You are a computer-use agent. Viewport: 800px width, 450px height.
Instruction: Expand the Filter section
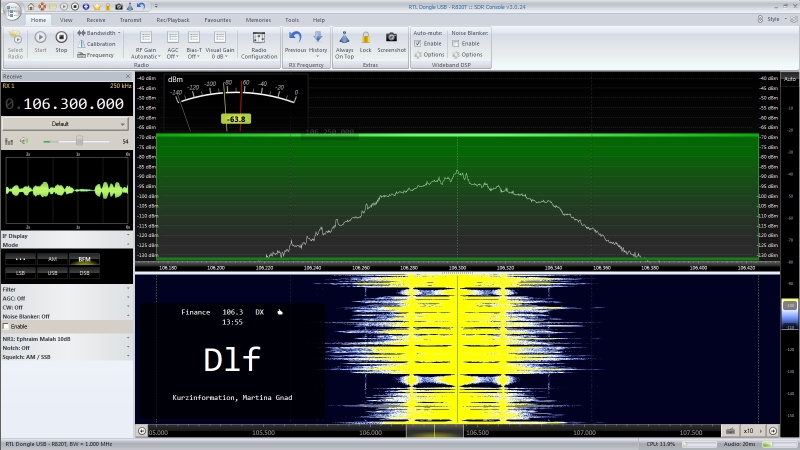pyautogui.click(x=67, y=289)
